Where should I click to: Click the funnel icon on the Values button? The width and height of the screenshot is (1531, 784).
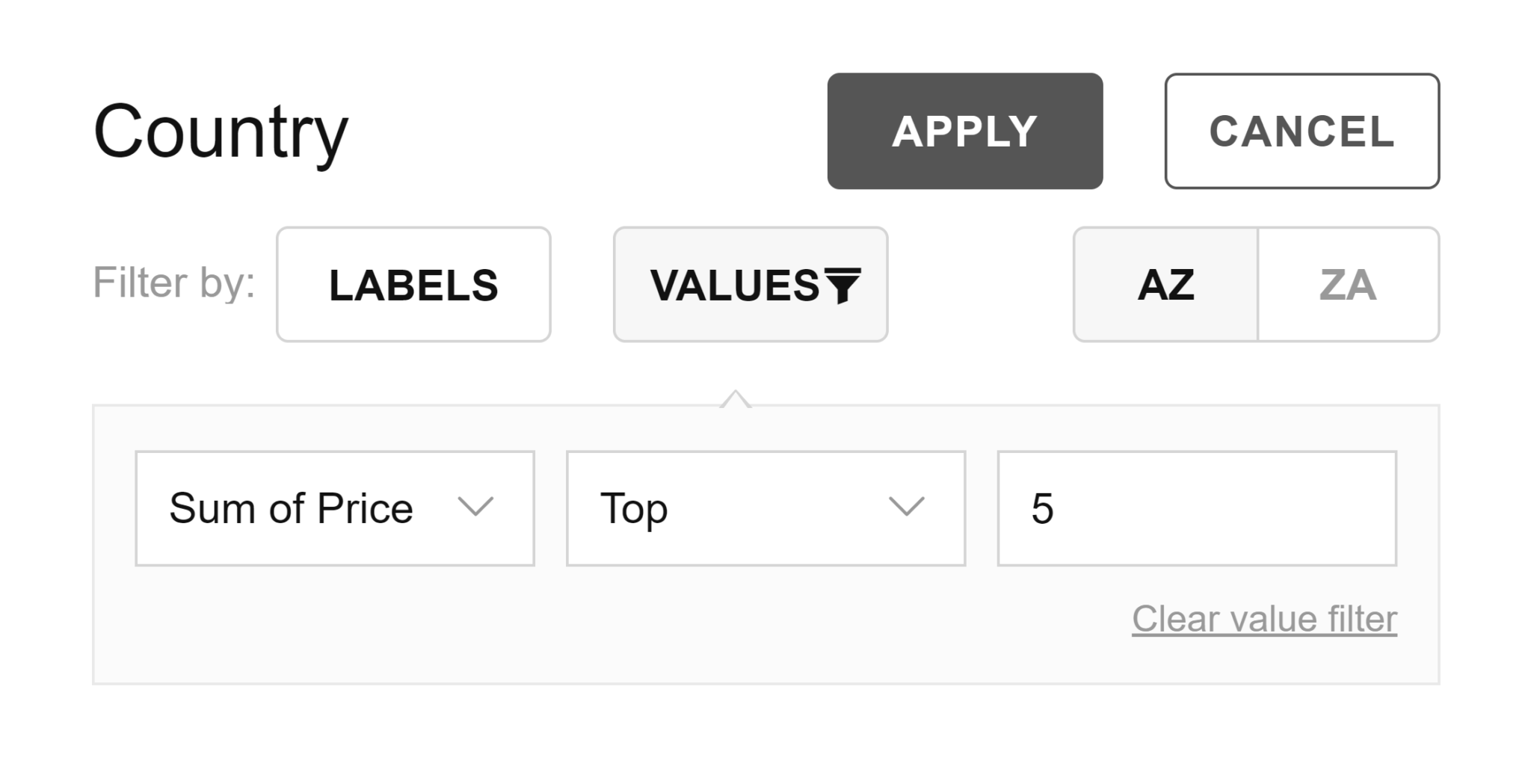click(x=843, y=285)
